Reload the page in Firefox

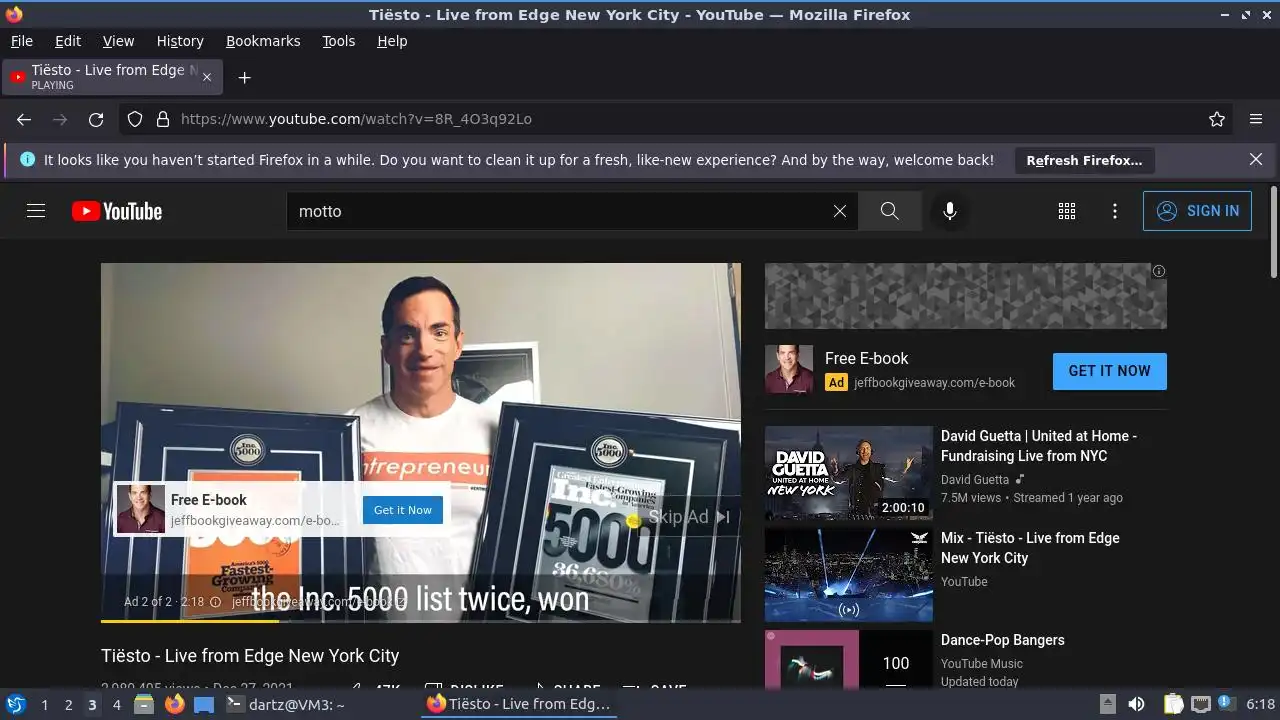(96, 119)
